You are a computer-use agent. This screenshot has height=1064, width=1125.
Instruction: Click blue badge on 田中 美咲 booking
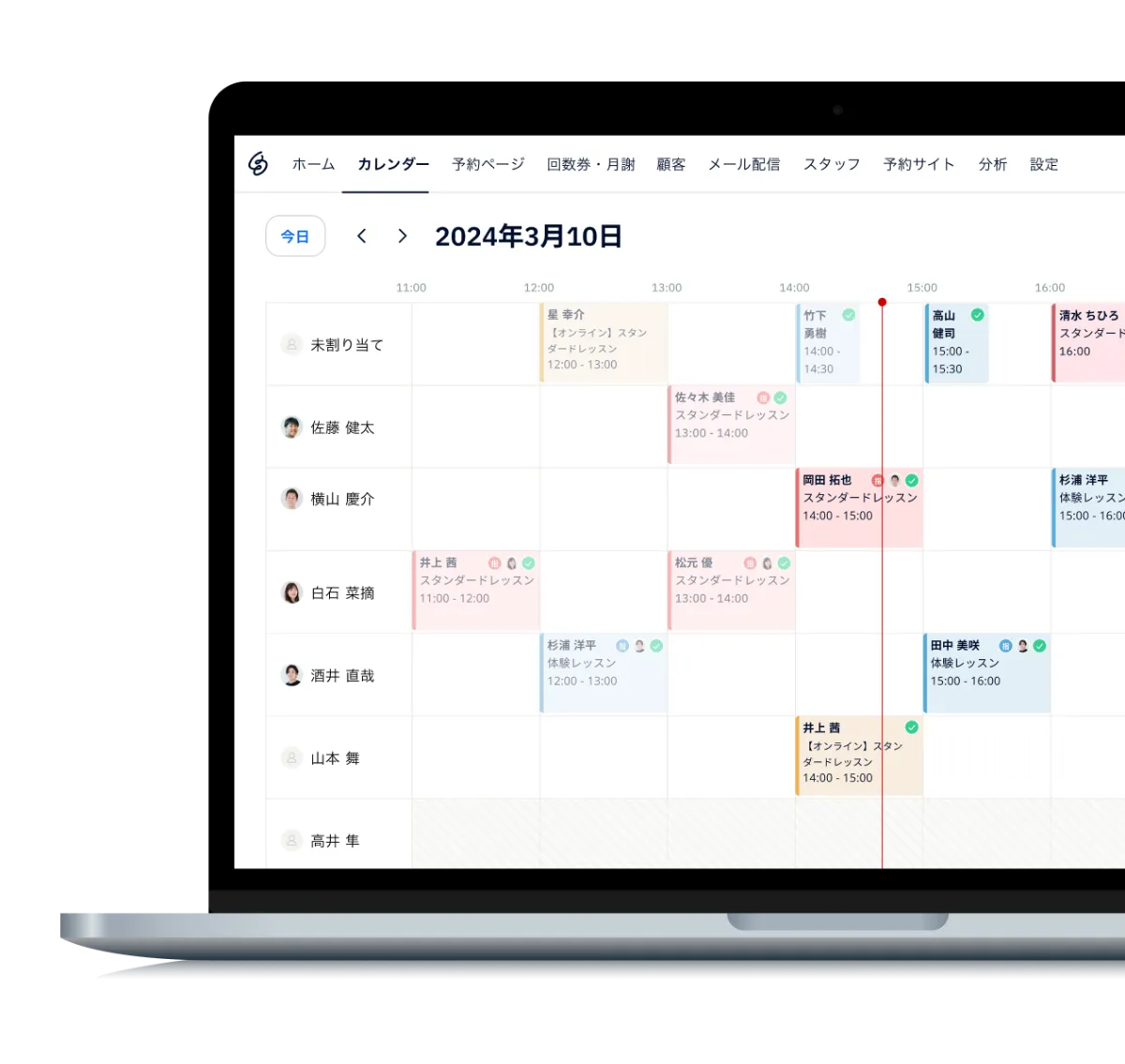pyautogui.click(x=1006, y=646)
